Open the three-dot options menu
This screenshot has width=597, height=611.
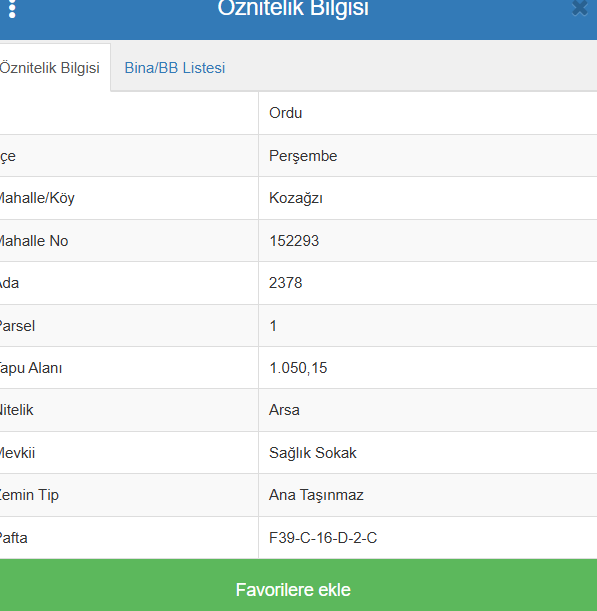(x=12, y=9)
